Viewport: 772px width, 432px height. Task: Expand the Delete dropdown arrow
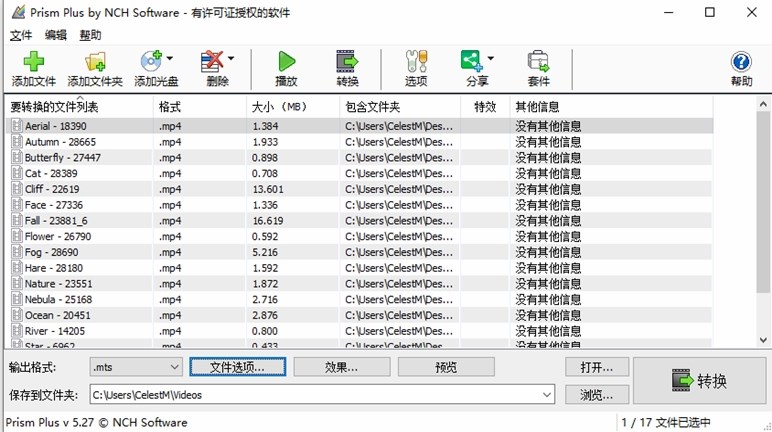point(231,58)
